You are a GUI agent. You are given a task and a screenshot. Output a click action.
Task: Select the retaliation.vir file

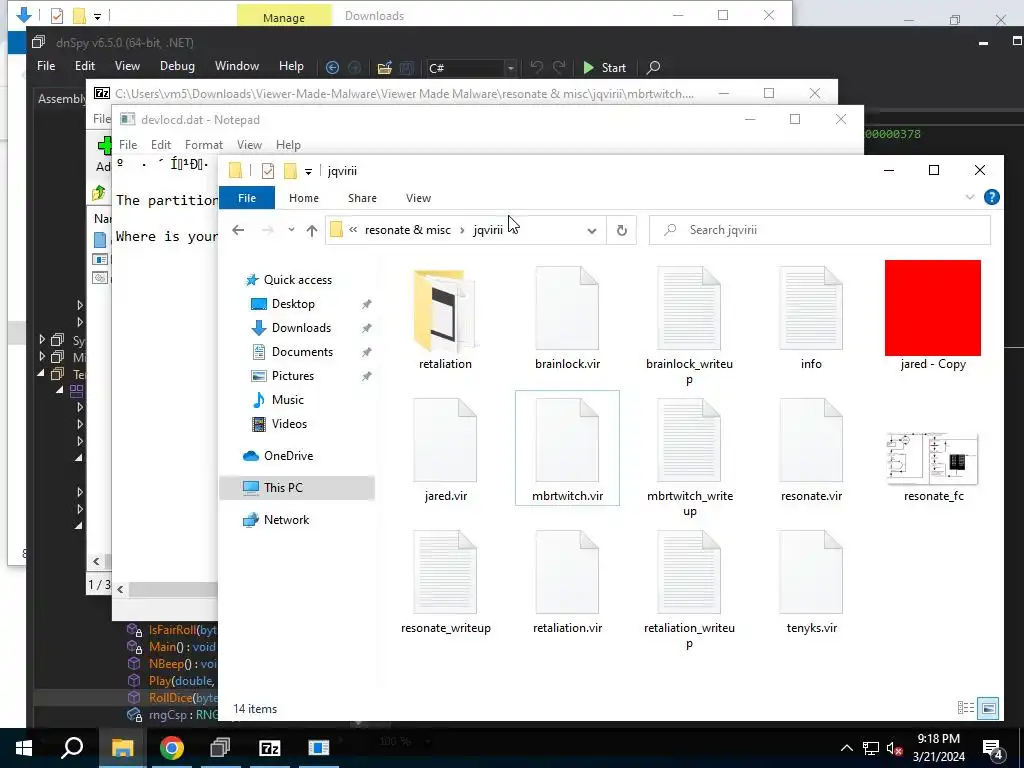(x=567, y=583)
